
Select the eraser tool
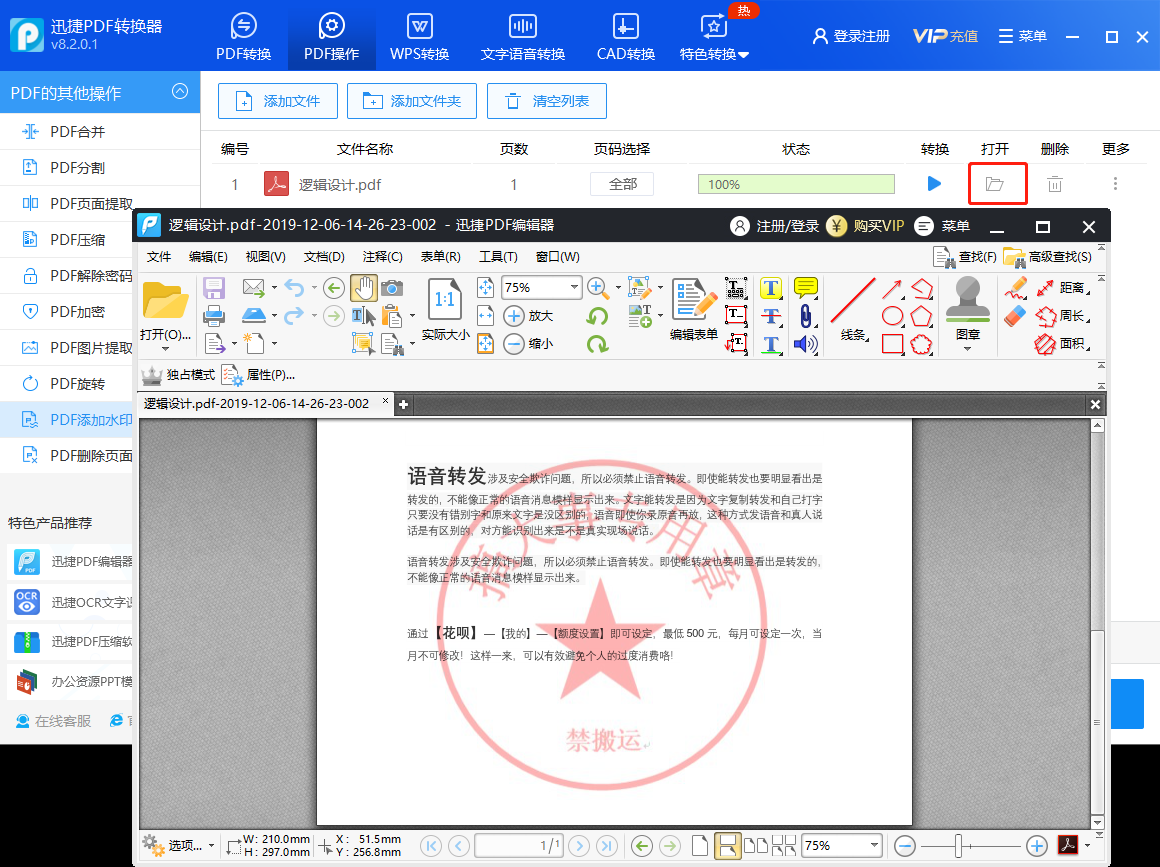coord(1016,316)
